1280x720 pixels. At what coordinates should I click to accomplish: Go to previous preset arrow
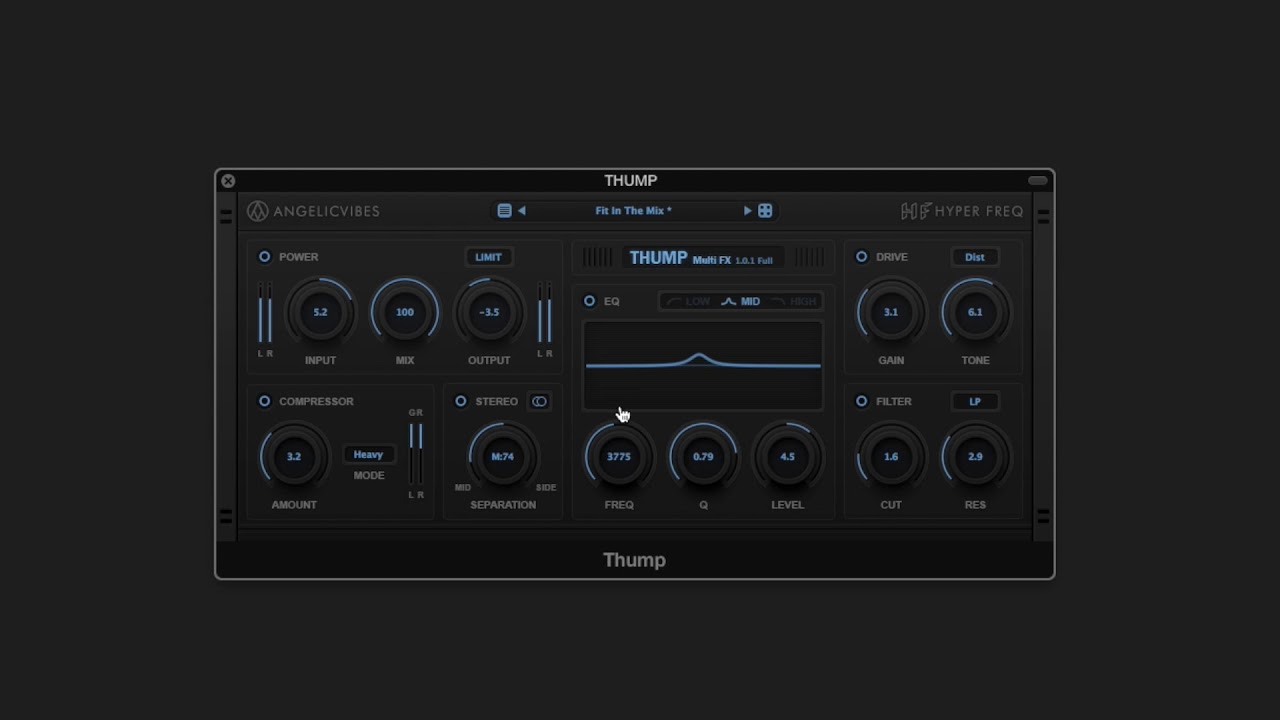pos(522,211)
